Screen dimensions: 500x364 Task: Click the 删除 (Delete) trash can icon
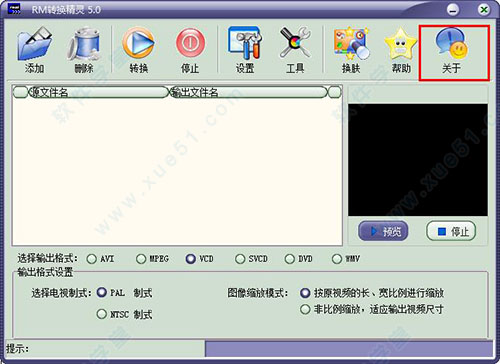pyautogui.click(x=84, y=43)
